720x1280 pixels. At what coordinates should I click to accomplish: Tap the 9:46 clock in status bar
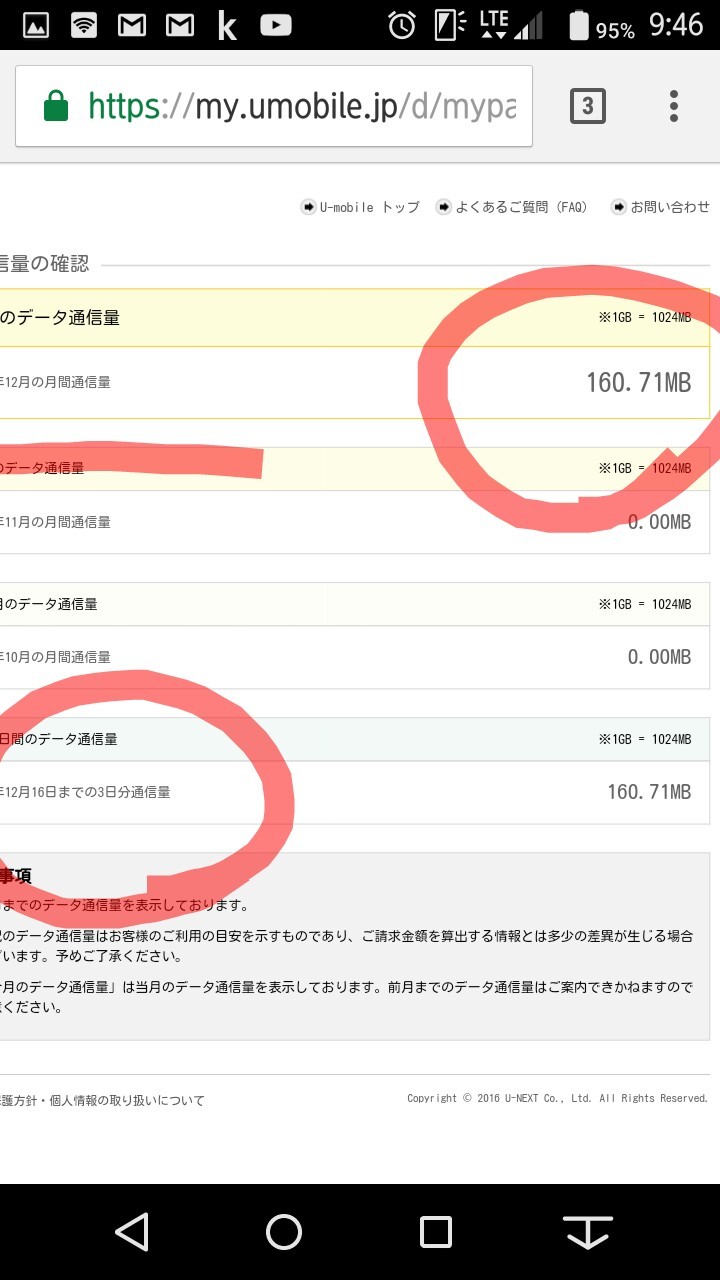[677, 25]
